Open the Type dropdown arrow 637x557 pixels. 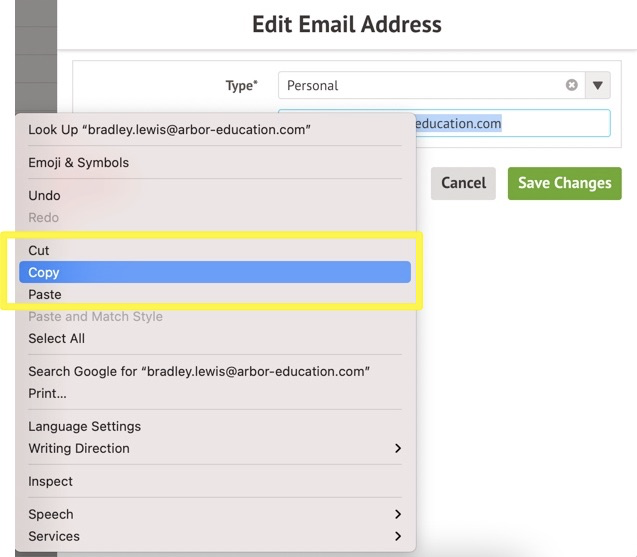click(598, 86)
